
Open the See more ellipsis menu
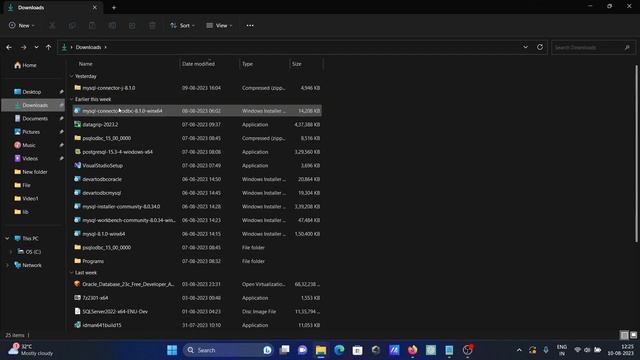tap(250, 26)
